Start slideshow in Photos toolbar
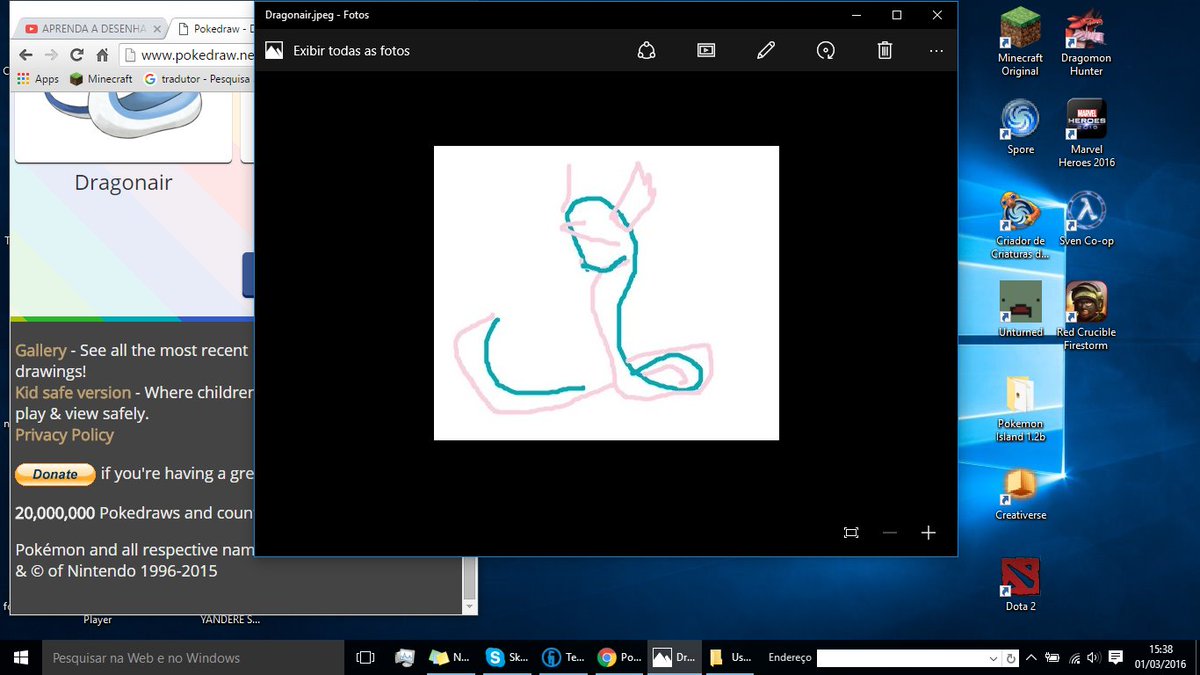 point(706,51)
